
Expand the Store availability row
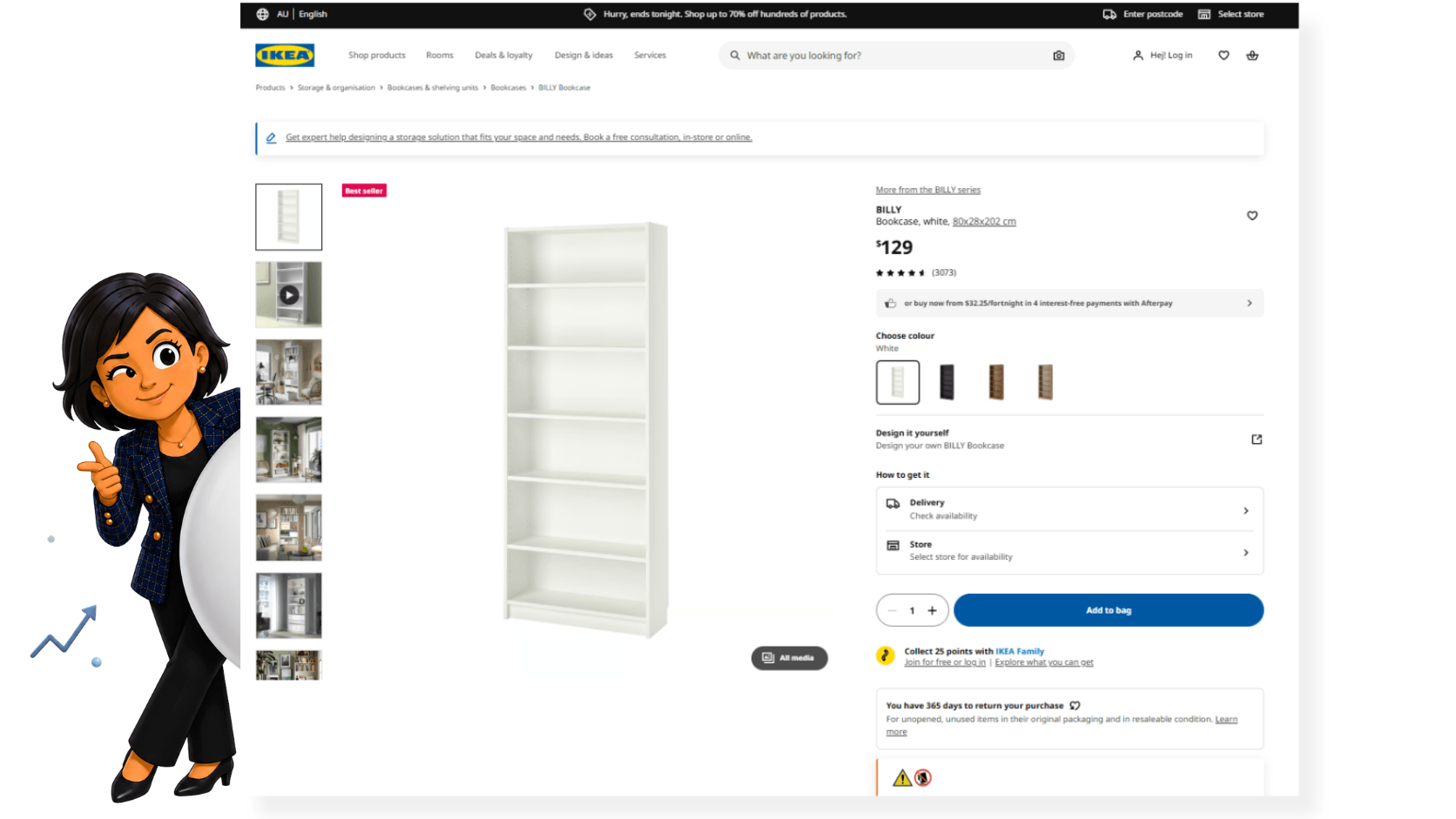point(1069,551)
